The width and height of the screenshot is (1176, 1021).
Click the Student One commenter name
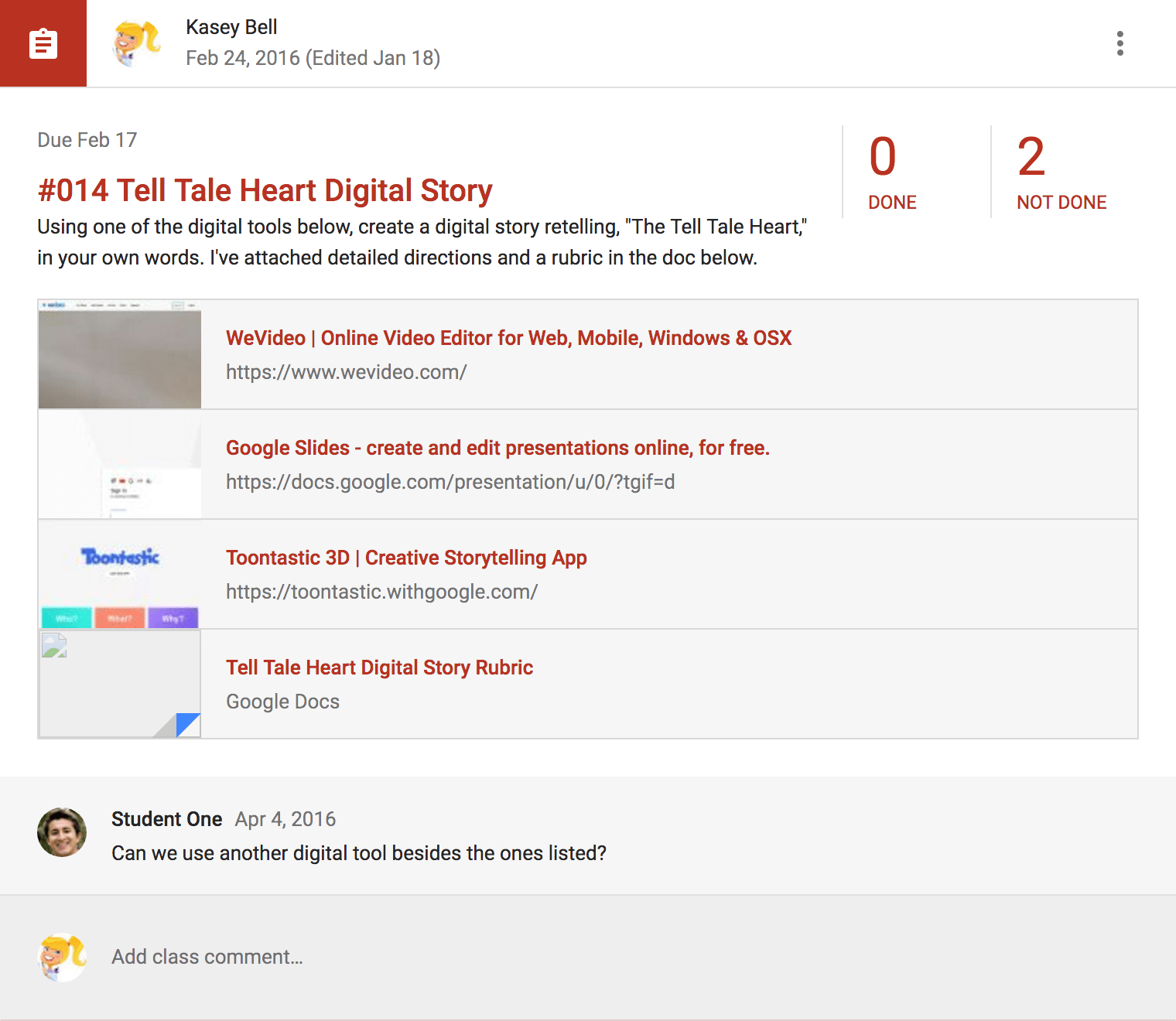pos(166,819)
